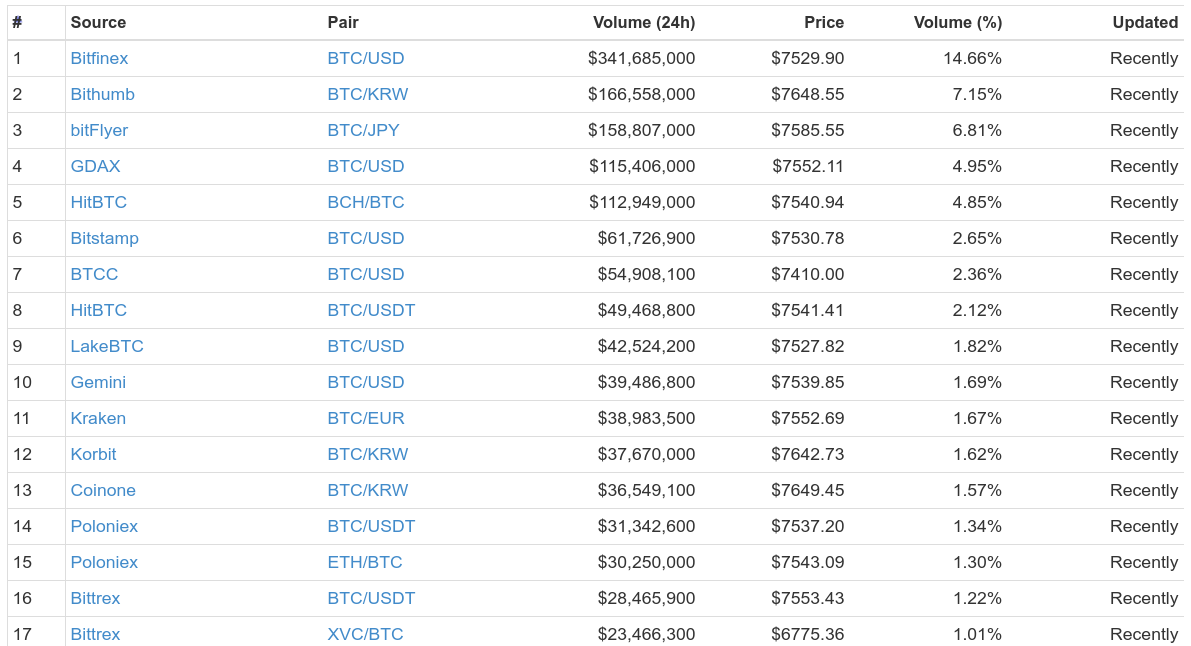This screenshot has height=646, width=1191.
Task: Click the Bithumb source link
Action: 103,94
